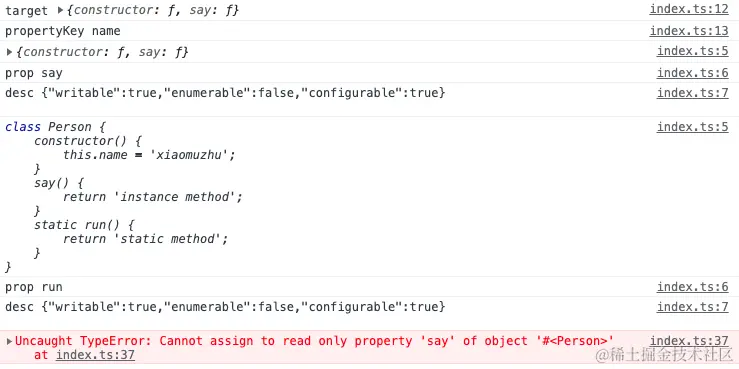This screenshot has height=369, width=739.
Task: Open source link index.ts:12
Action: coord(689,9)
